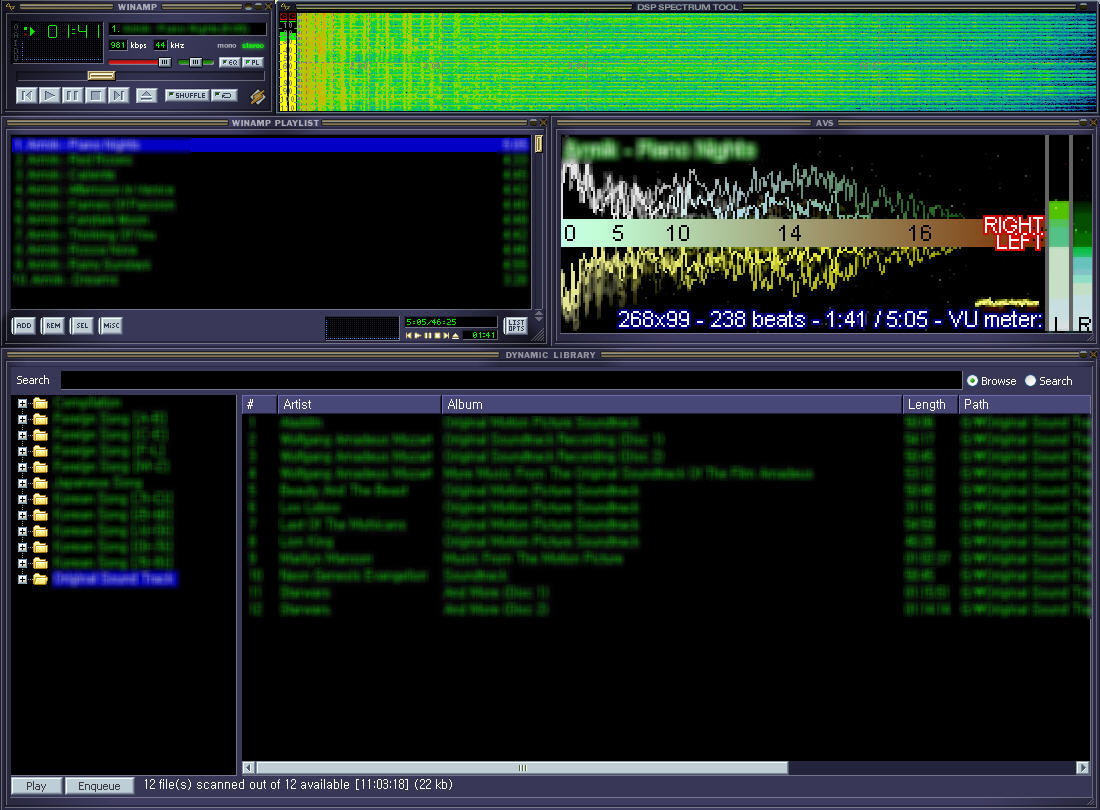This screenshot has height=810, width=1100.
Task: Click playlist mini stop button
Action: point(437,336)
